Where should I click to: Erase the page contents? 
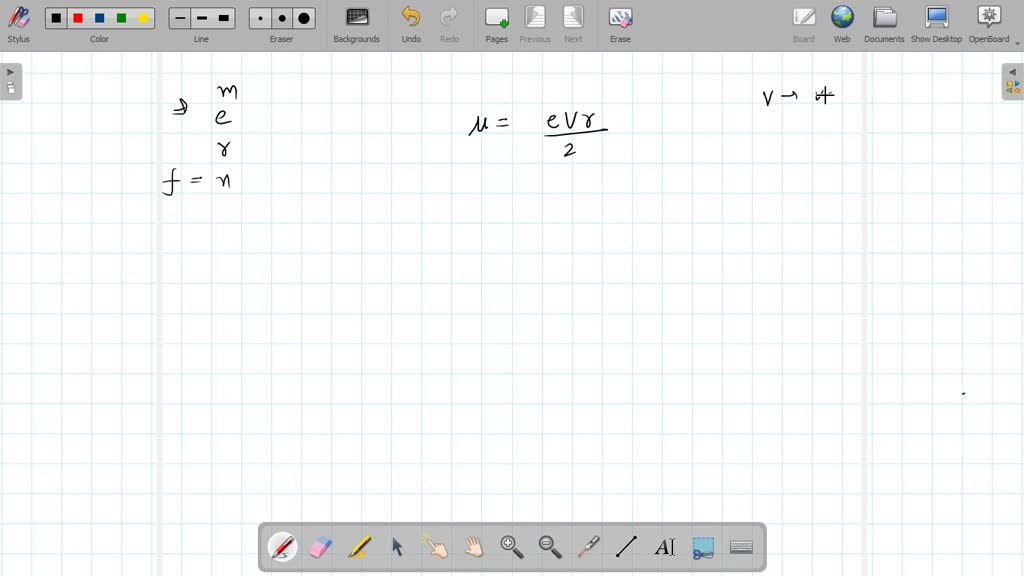tap(620, 25)
